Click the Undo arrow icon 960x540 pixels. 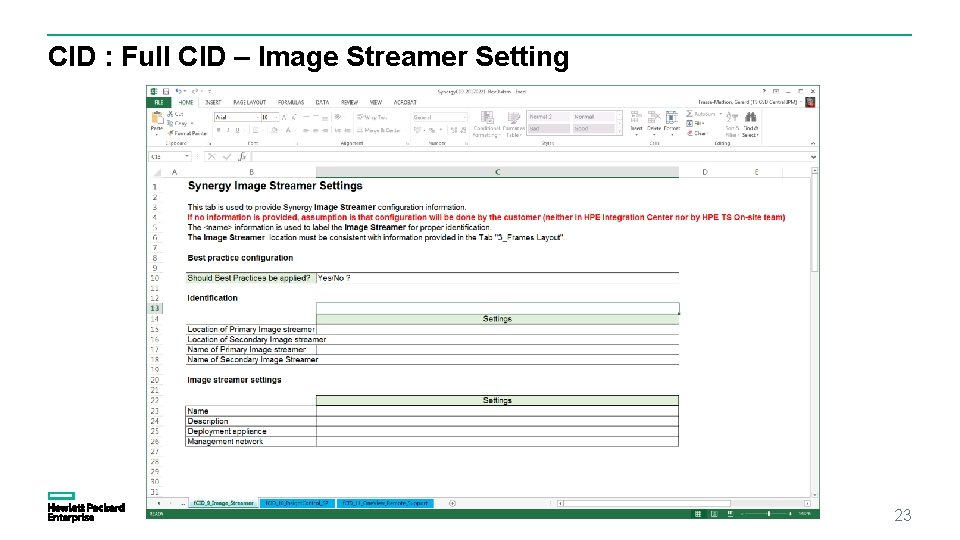pyautogui.click(x=178, y=91)
